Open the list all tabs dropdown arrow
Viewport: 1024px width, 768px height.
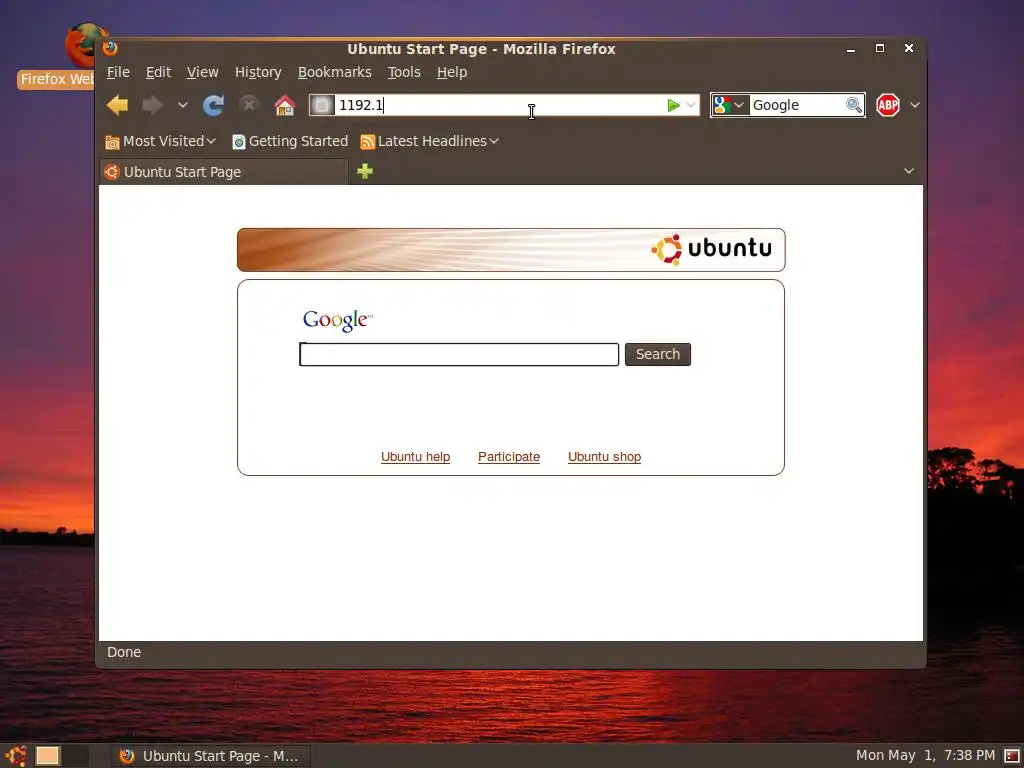(x=908, y=171)
